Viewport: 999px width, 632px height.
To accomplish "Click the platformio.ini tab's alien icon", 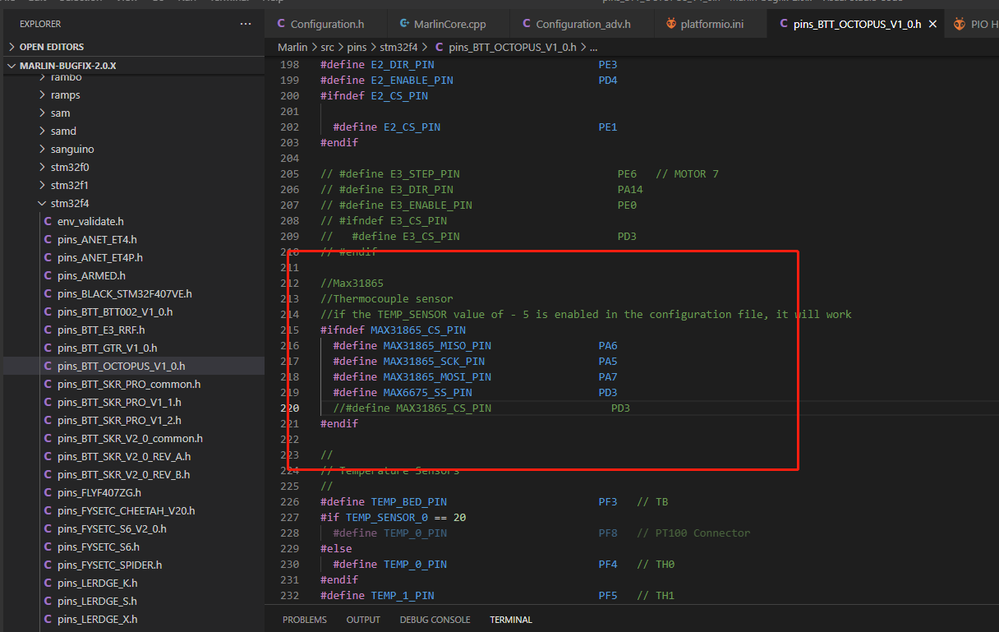I will (671, 24).
